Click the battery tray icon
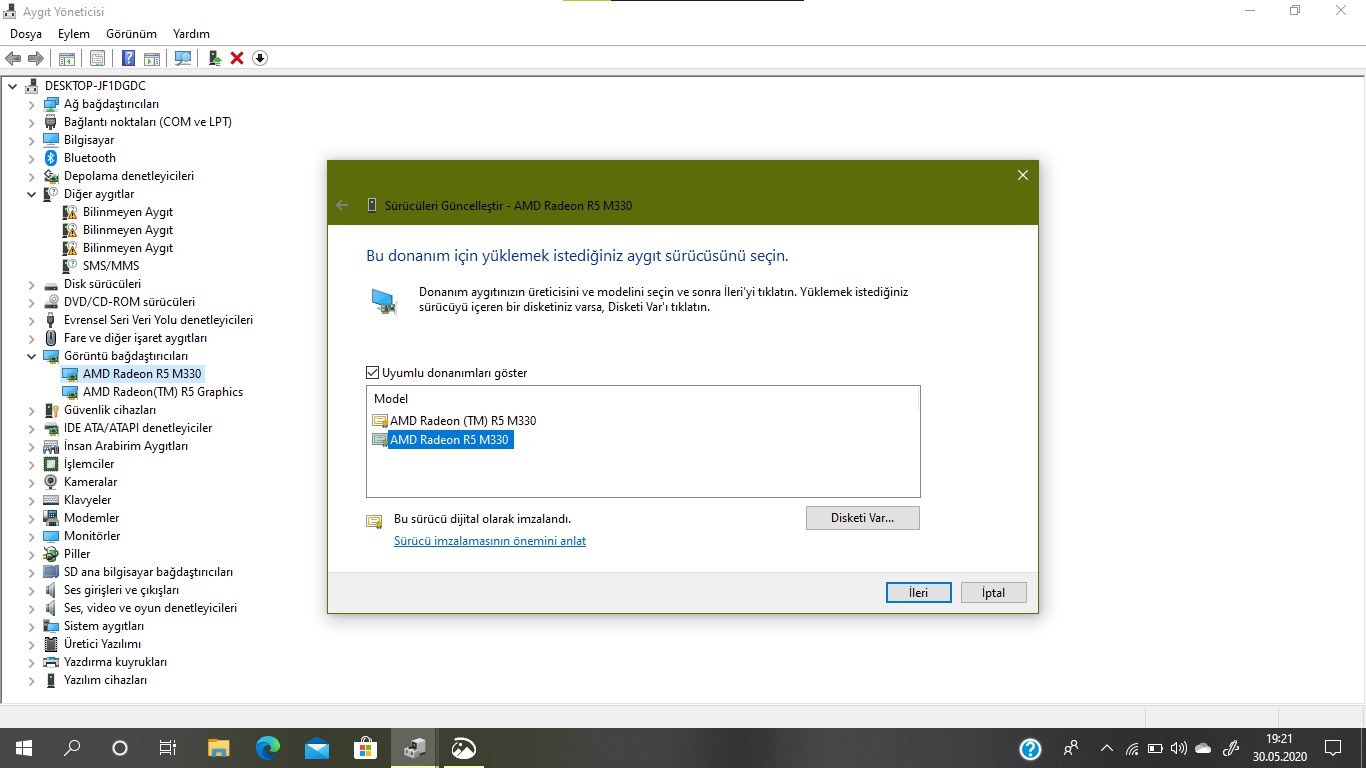The image size is (1366, 768). click(x=1155, y=748)
